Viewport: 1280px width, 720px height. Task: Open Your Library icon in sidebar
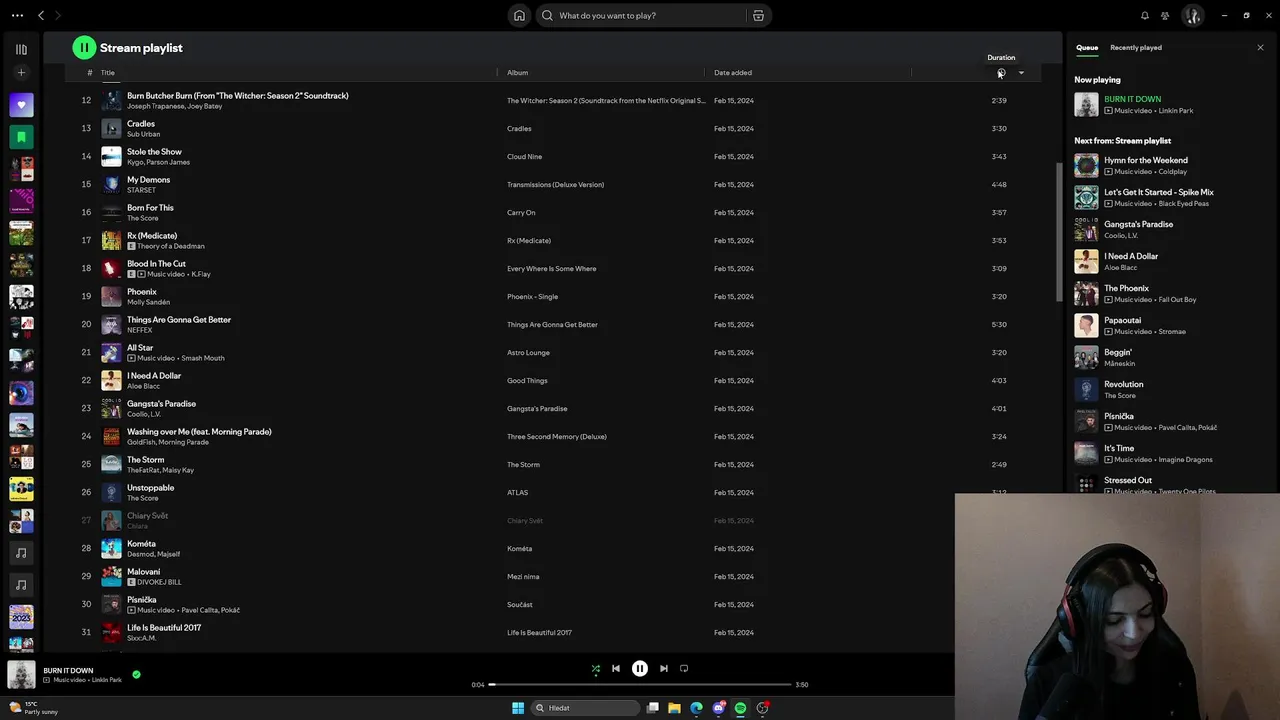click(21, 49)
